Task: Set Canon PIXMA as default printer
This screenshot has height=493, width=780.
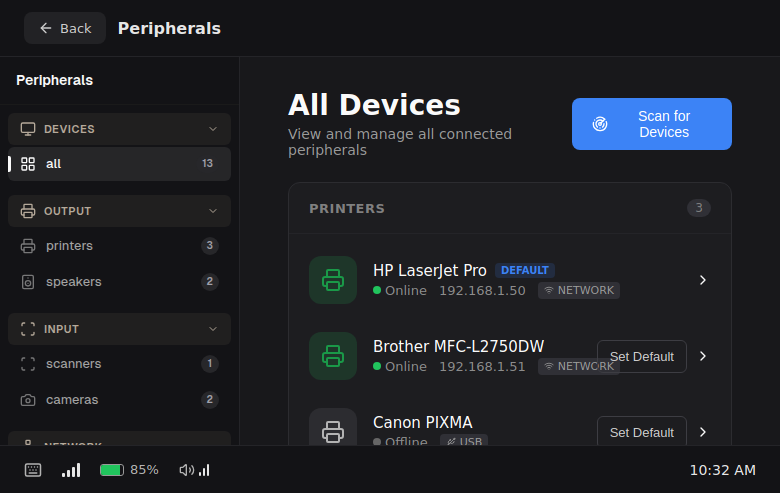Action: pos(641,432)
